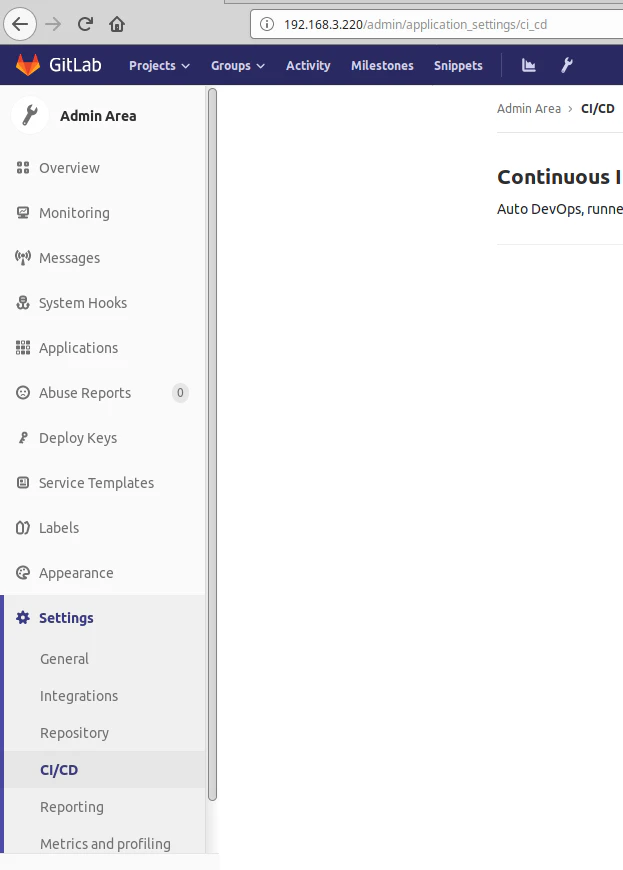This screenshot has width=623, height=870.
Task: Click the Labels tag icon
Action: click(x=23, y=527)
